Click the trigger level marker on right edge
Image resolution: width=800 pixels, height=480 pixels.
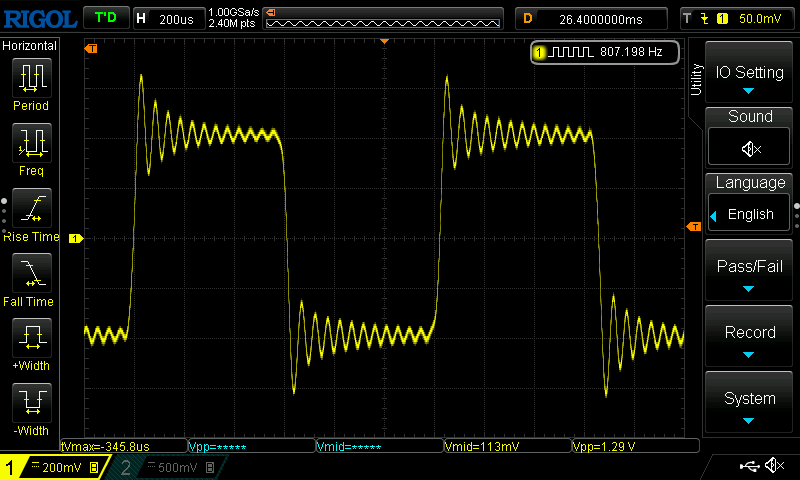coord(694,226)
